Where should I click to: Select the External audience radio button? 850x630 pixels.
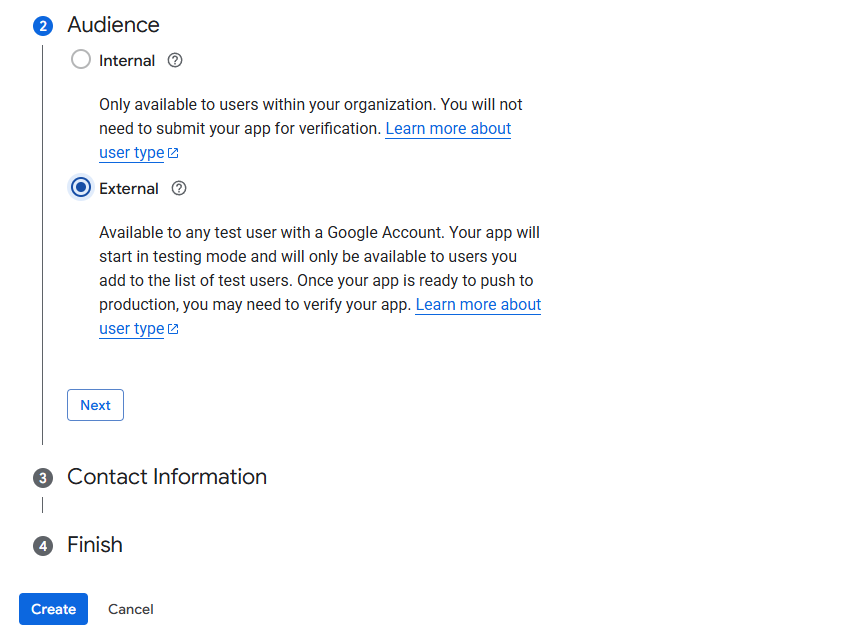(81, 188)
